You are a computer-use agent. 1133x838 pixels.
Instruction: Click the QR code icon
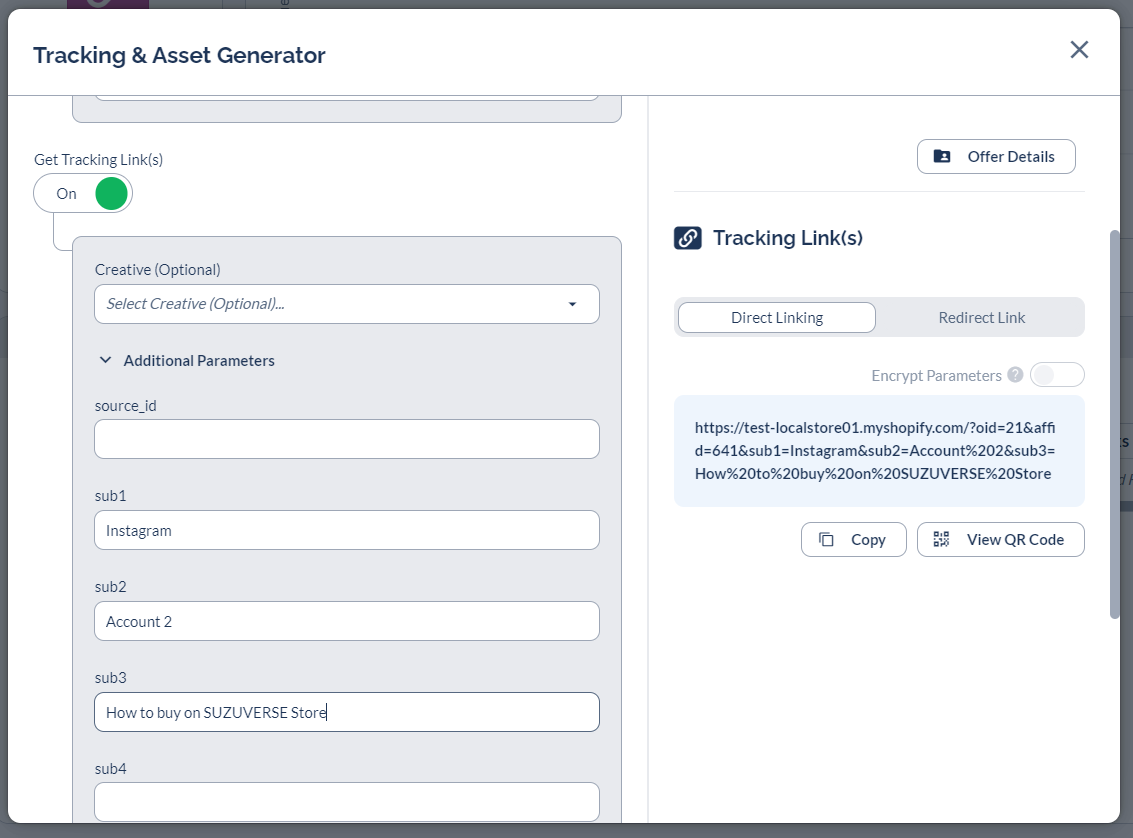pyautogui.click(x=941, y=540)
